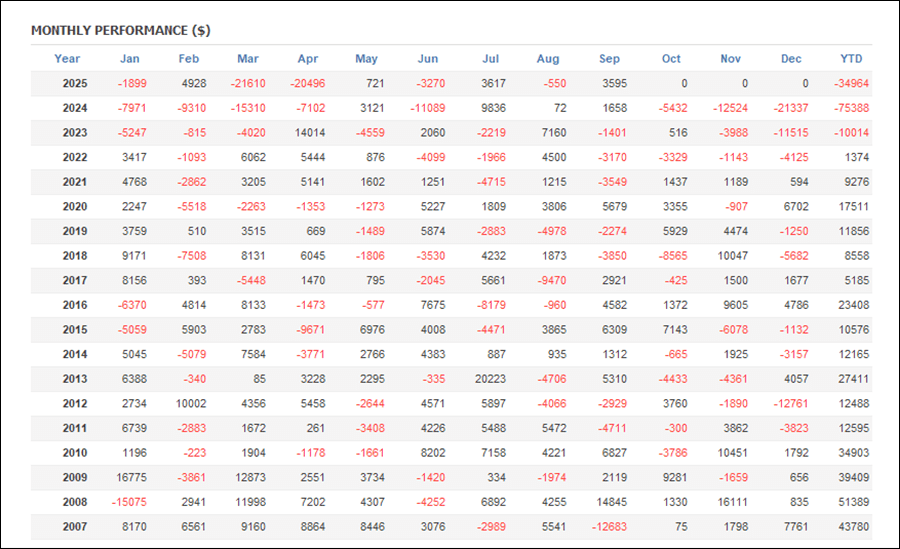
Task: Click the YTD column header
Action: pos(851,59)
